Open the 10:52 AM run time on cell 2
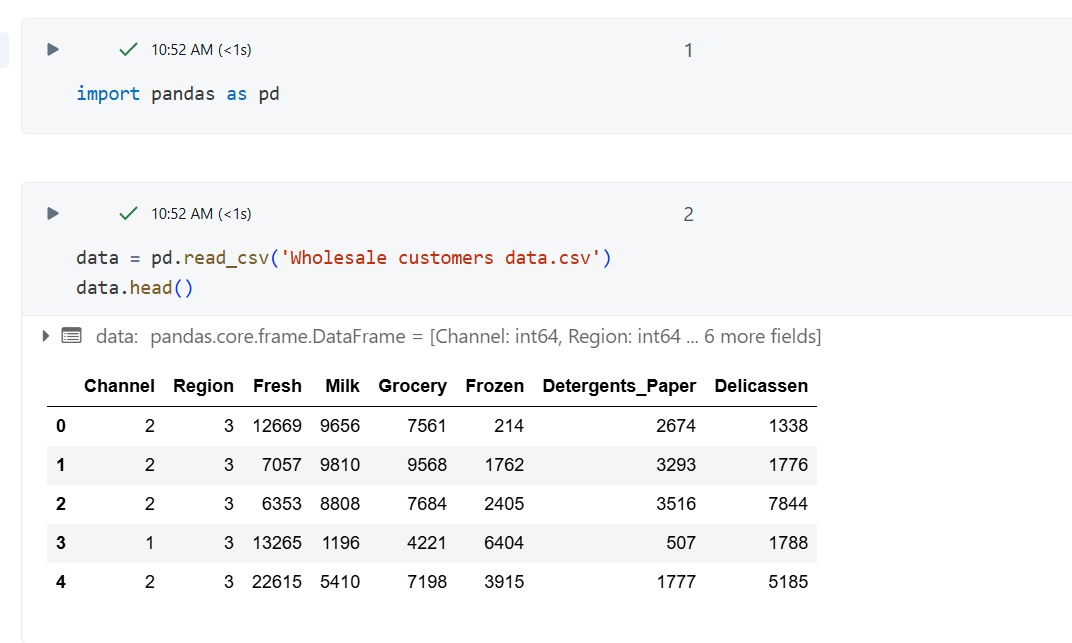The image size is (1072, 643). (201, 213)
